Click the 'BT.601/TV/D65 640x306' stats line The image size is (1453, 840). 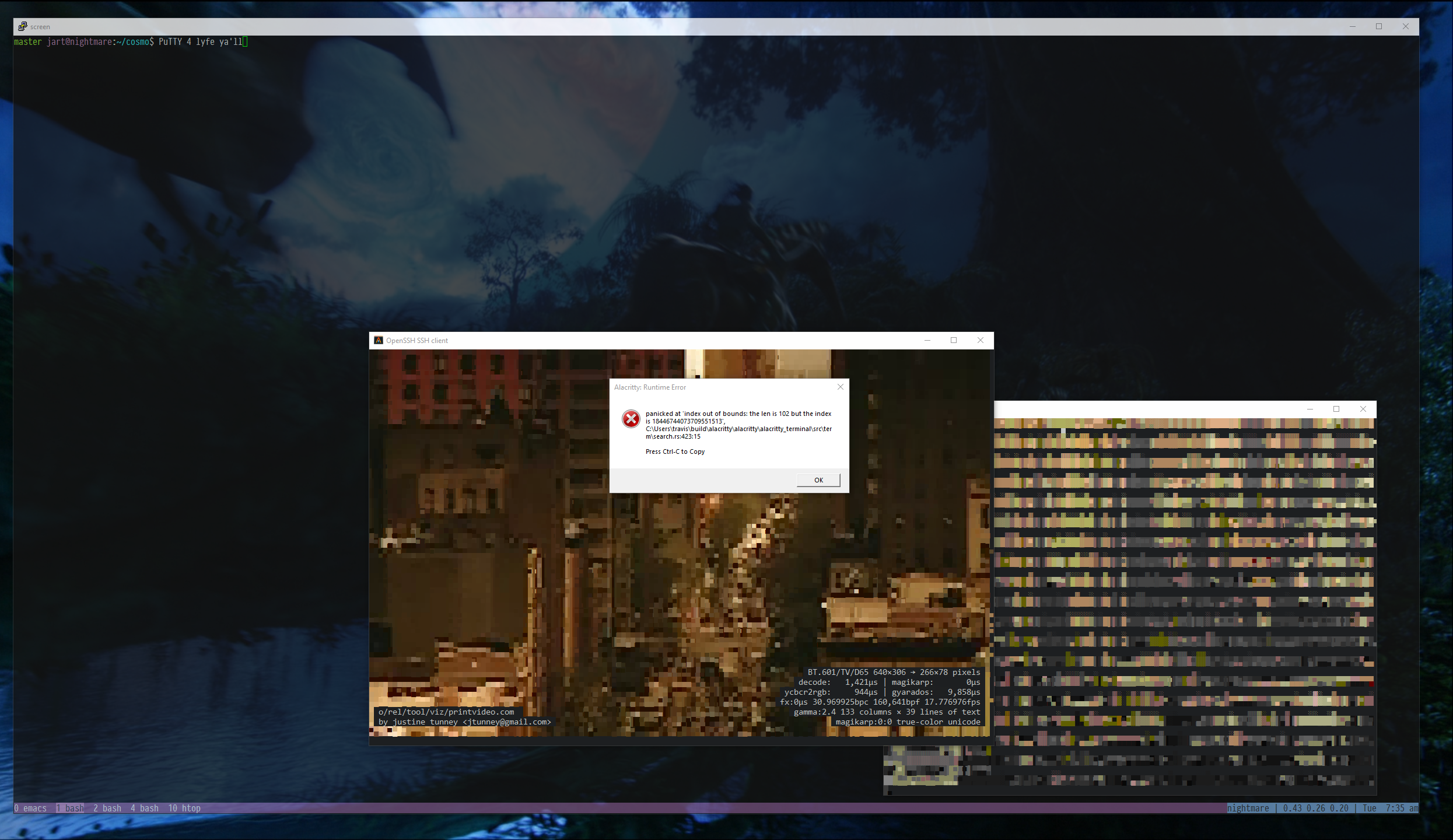pyautogui.click(x=894, y=672)
